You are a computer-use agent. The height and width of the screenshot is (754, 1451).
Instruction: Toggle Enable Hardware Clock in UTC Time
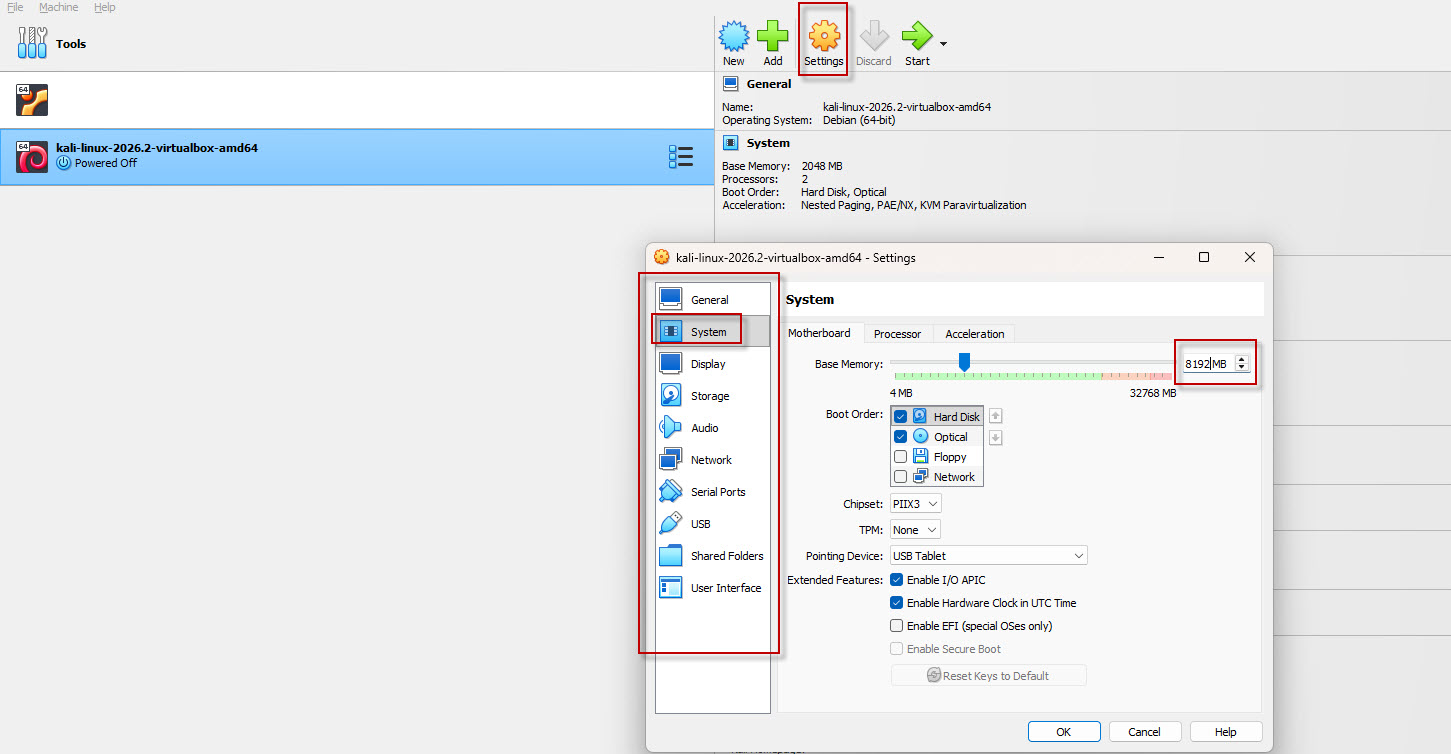pos(897,603)
